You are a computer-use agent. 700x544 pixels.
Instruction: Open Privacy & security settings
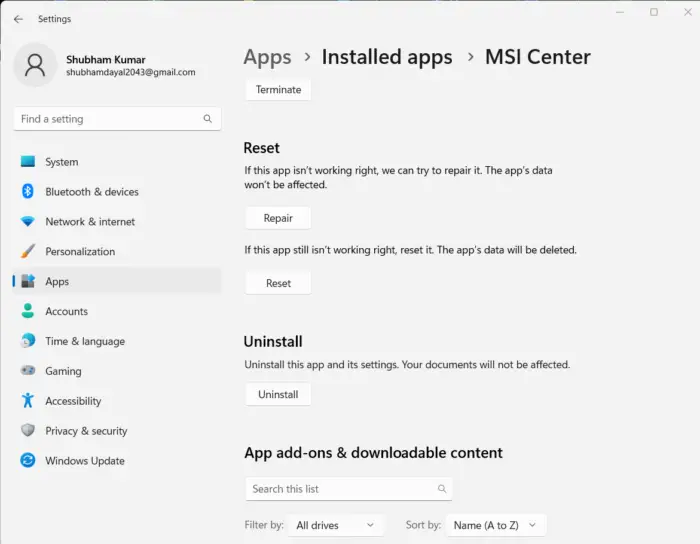[x=117, y=431]
